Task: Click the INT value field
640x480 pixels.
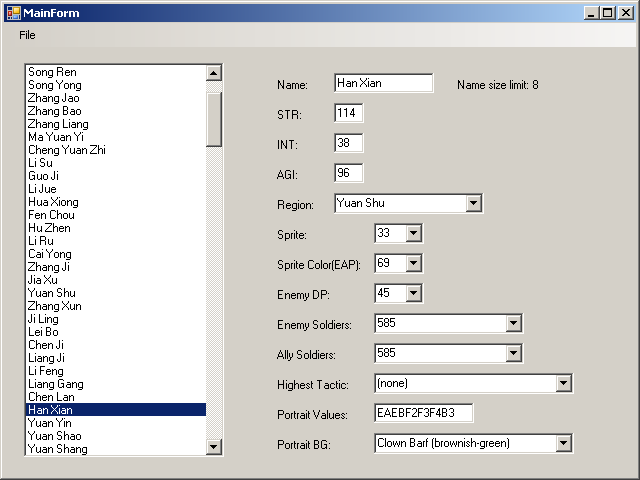Action: coord(348,143)
